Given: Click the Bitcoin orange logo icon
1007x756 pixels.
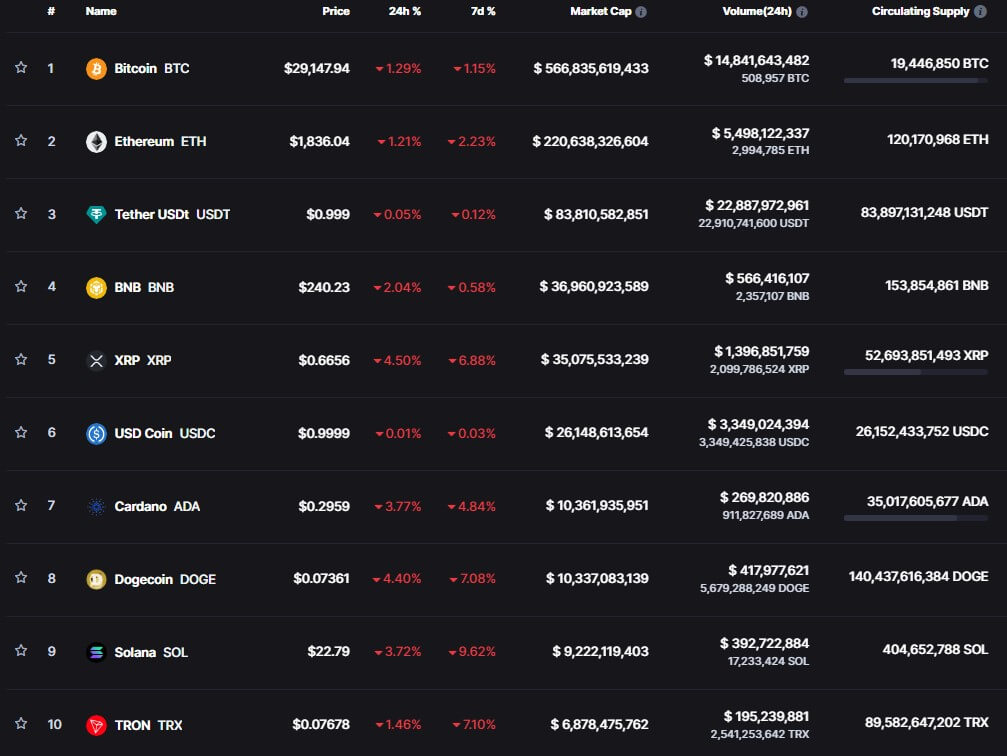Looking at the screenshot, I should 96,69.
